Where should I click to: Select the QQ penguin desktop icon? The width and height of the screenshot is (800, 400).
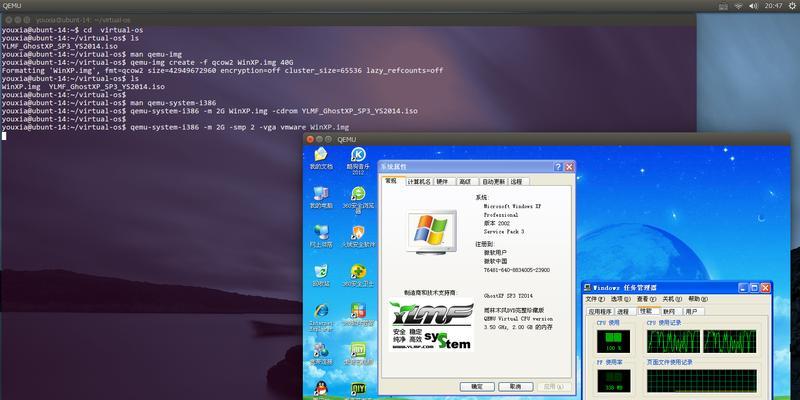(321, 390)
